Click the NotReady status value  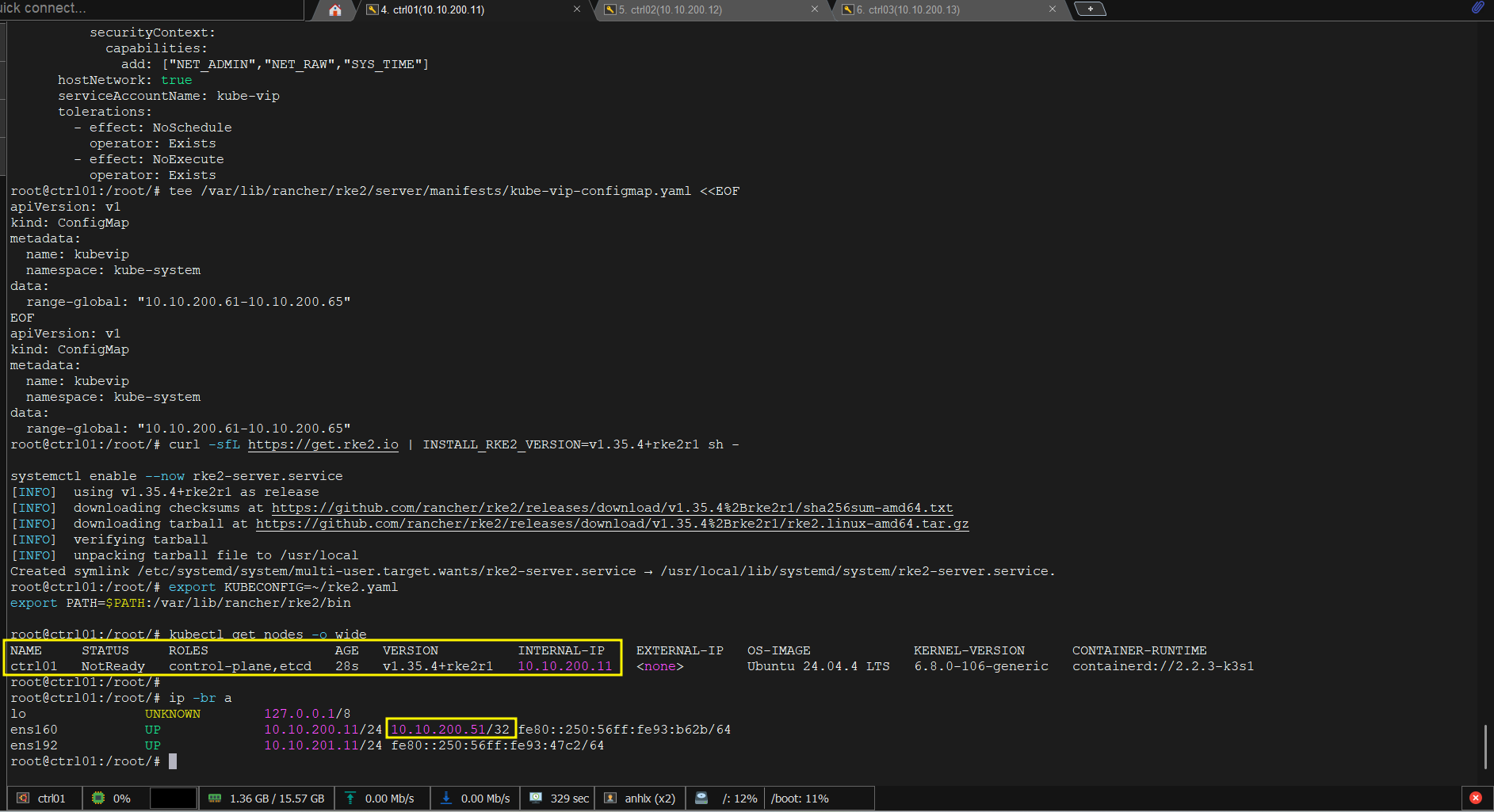tap(113, 666)
